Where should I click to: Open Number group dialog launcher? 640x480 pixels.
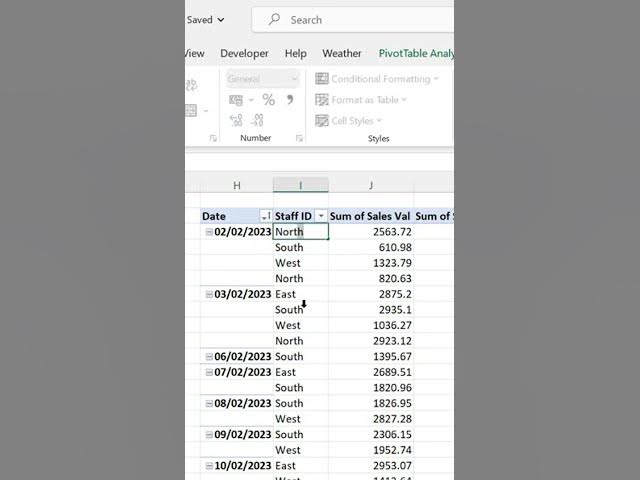coord(299,138)
